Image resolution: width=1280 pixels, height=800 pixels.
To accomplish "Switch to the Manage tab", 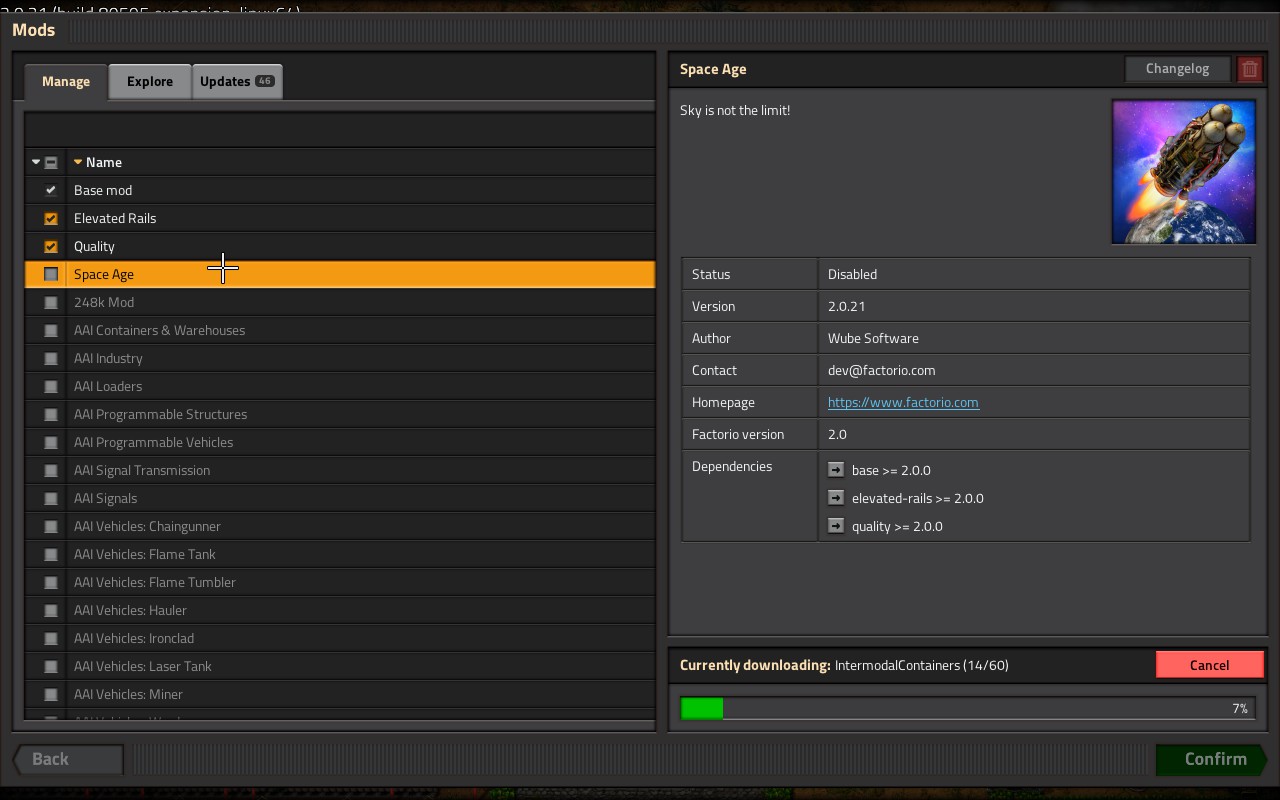I will (66, 81).
